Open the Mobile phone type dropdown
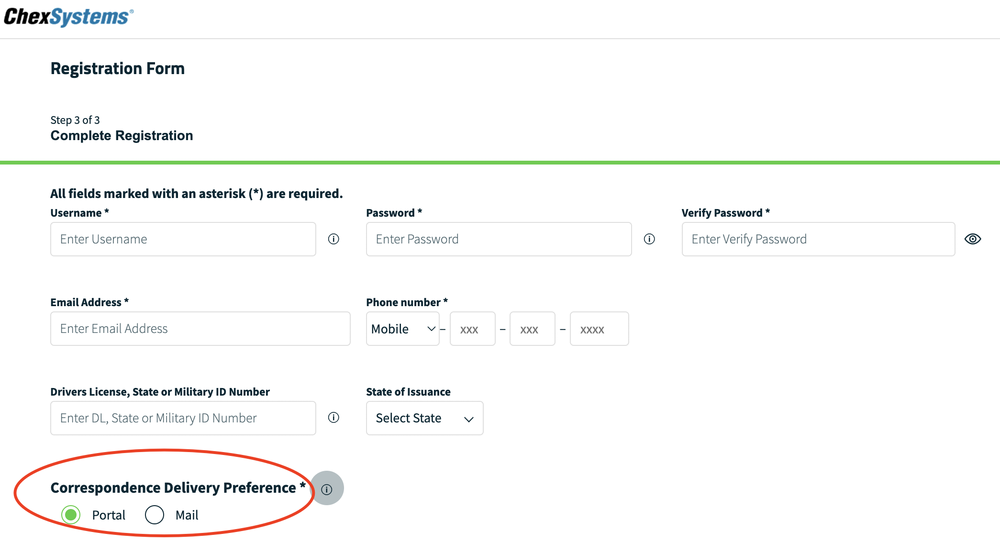1000x552 pixels. click(x=402, y=329)
